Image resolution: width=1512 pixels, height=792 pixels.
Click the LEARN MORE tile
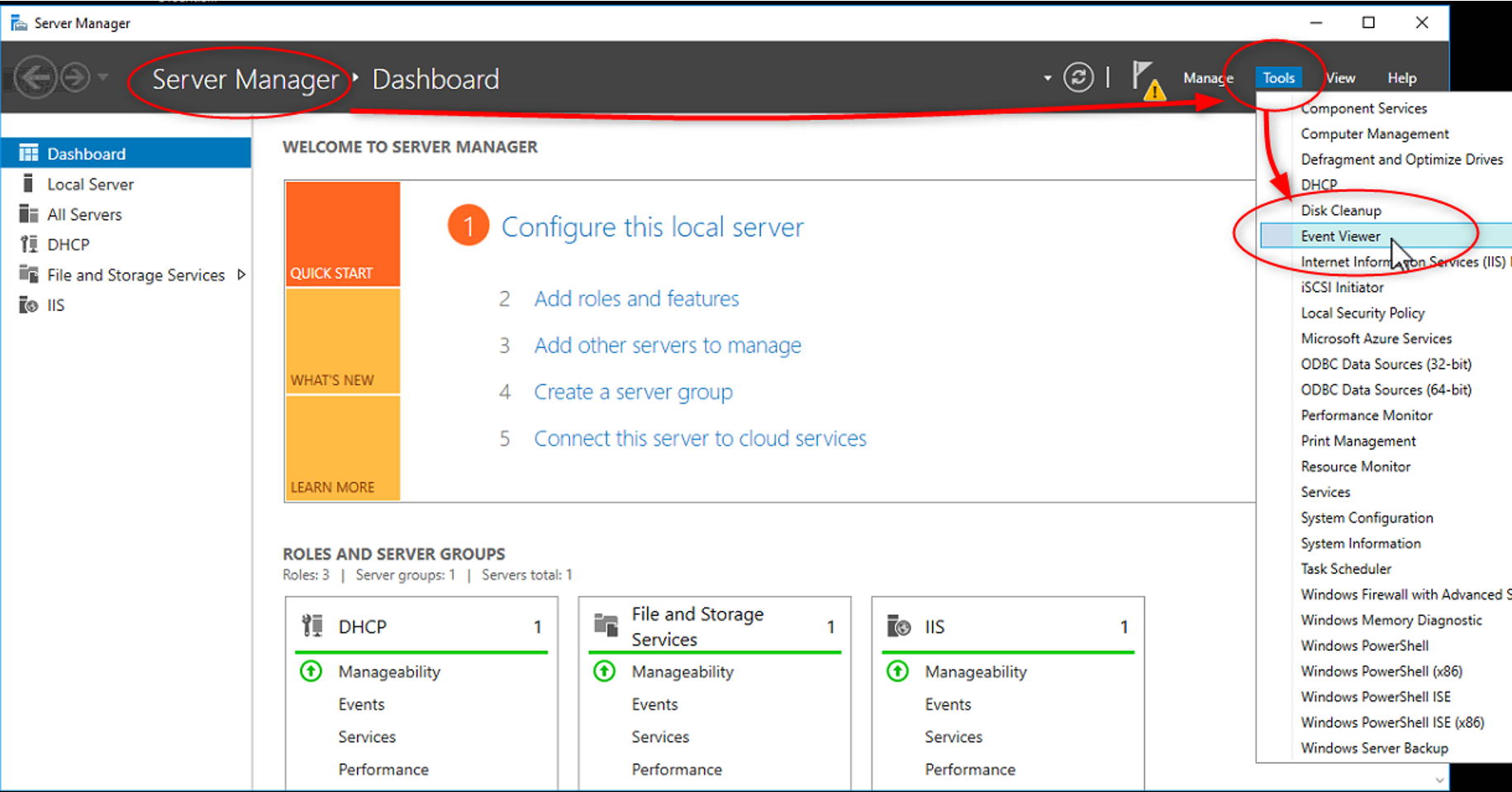coord(343,448)
